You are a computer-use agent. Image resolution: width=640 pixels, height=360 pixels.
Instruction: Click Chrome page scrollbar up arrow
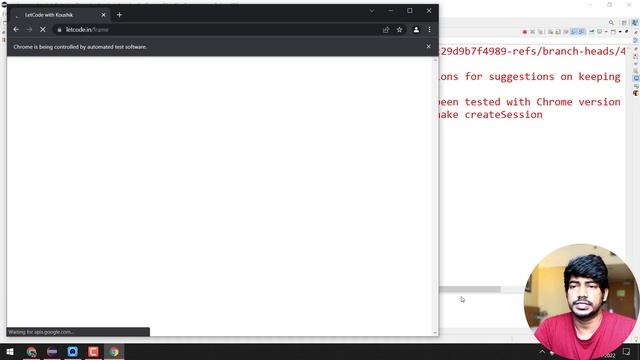[435, 60]
